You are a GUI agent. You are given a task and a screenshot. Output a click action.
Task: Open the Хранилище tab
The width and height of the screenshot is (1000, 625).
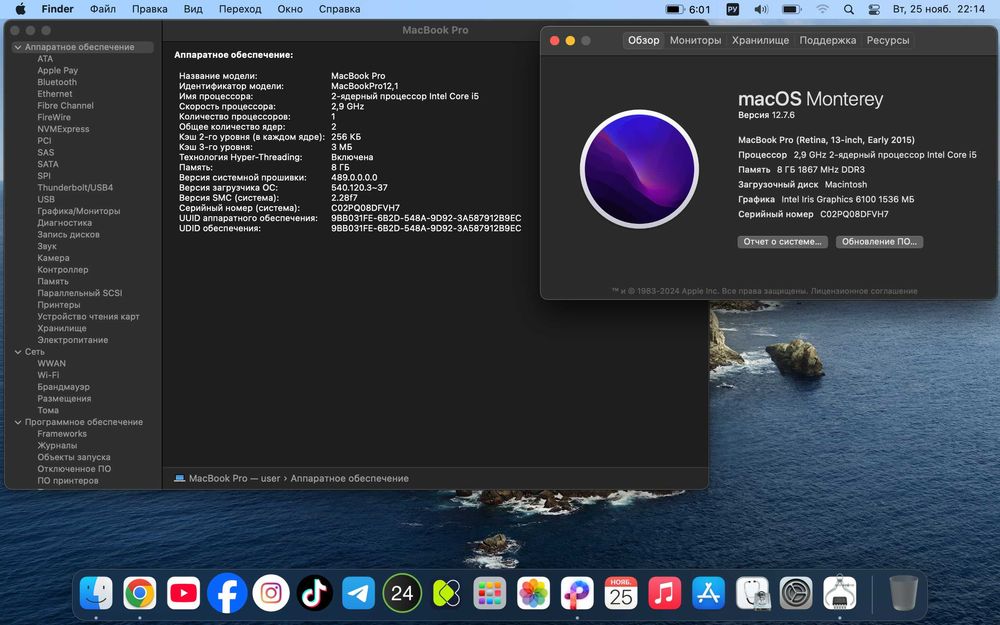tap(760, 40)
